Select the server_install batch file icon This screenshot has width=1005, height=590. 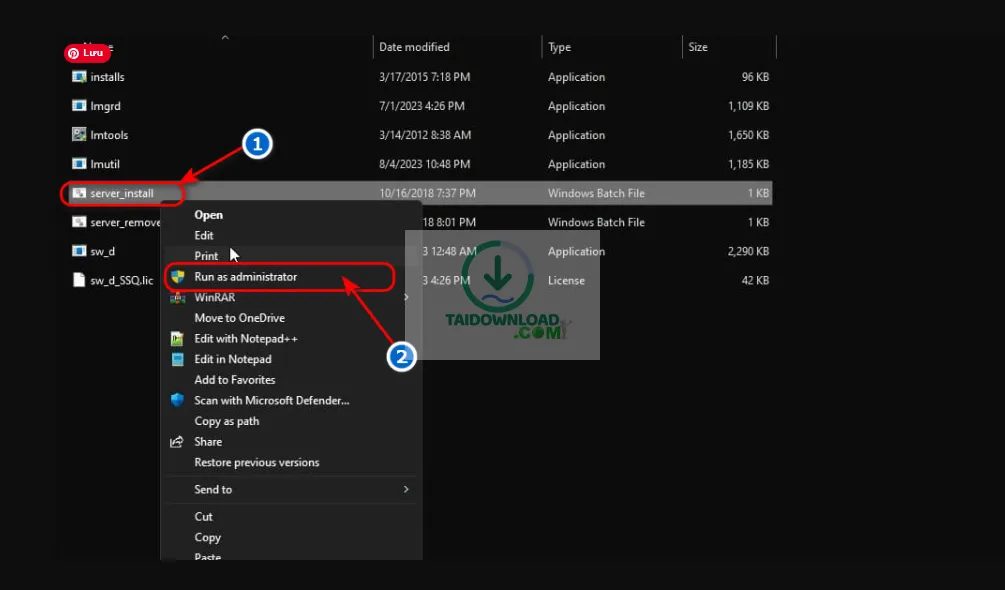(80, 193)
